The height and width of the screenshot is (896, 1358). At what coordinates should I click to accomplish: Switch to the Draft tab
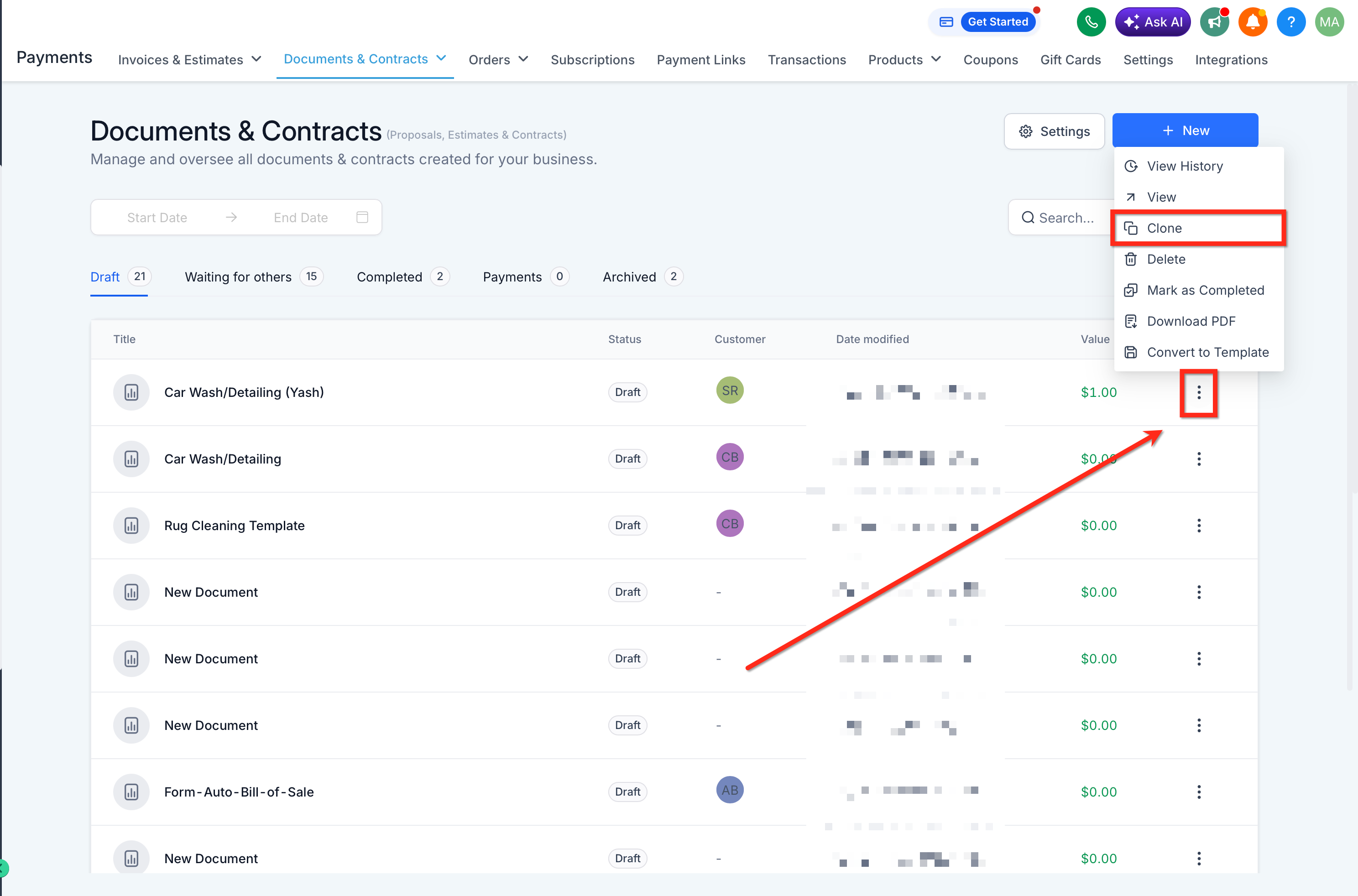click(120, 277)
